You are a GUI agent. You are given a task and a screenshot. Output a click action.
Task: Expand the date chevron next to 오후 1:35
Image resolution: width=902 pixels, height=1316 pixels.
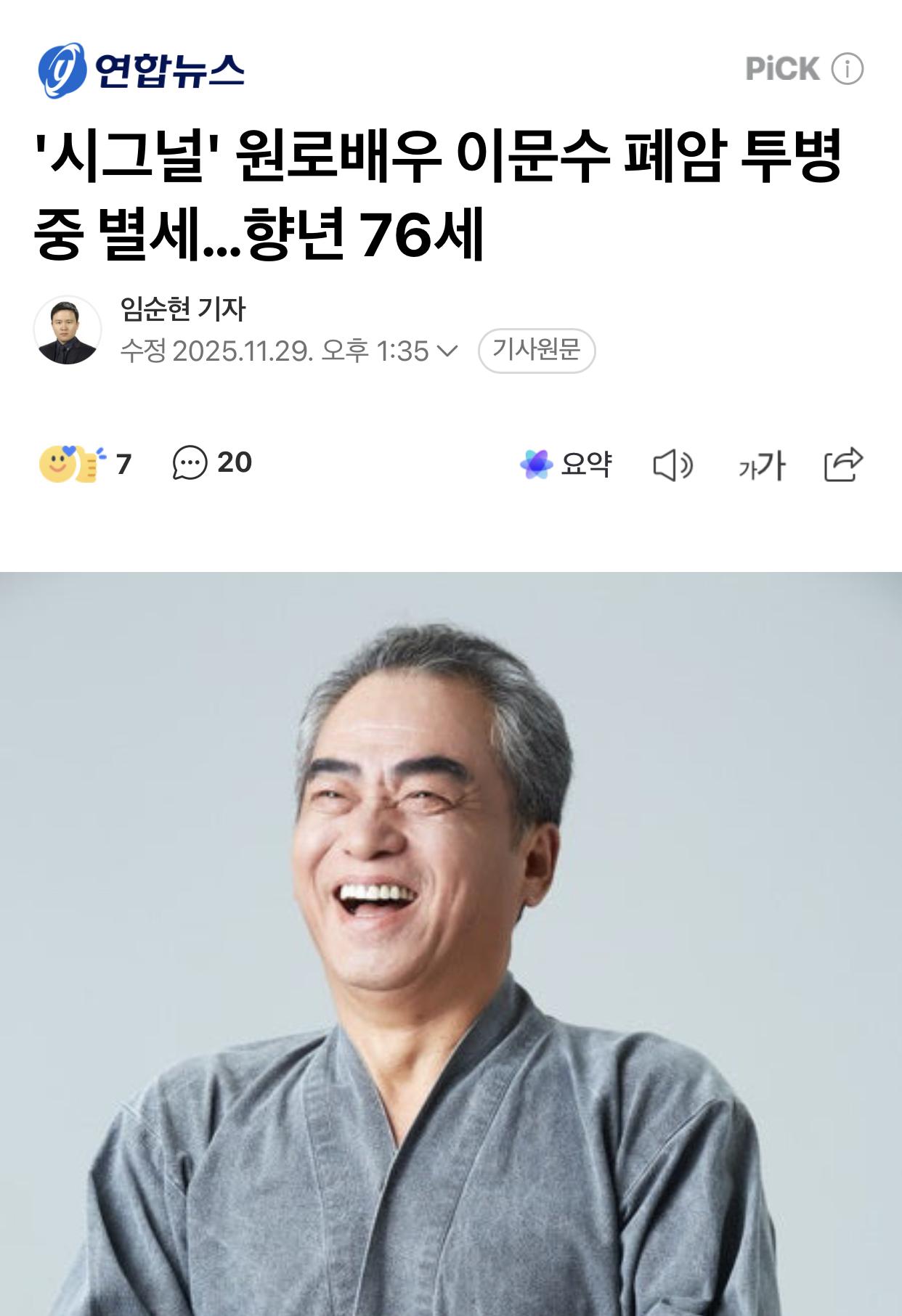(x=447, y=351)
